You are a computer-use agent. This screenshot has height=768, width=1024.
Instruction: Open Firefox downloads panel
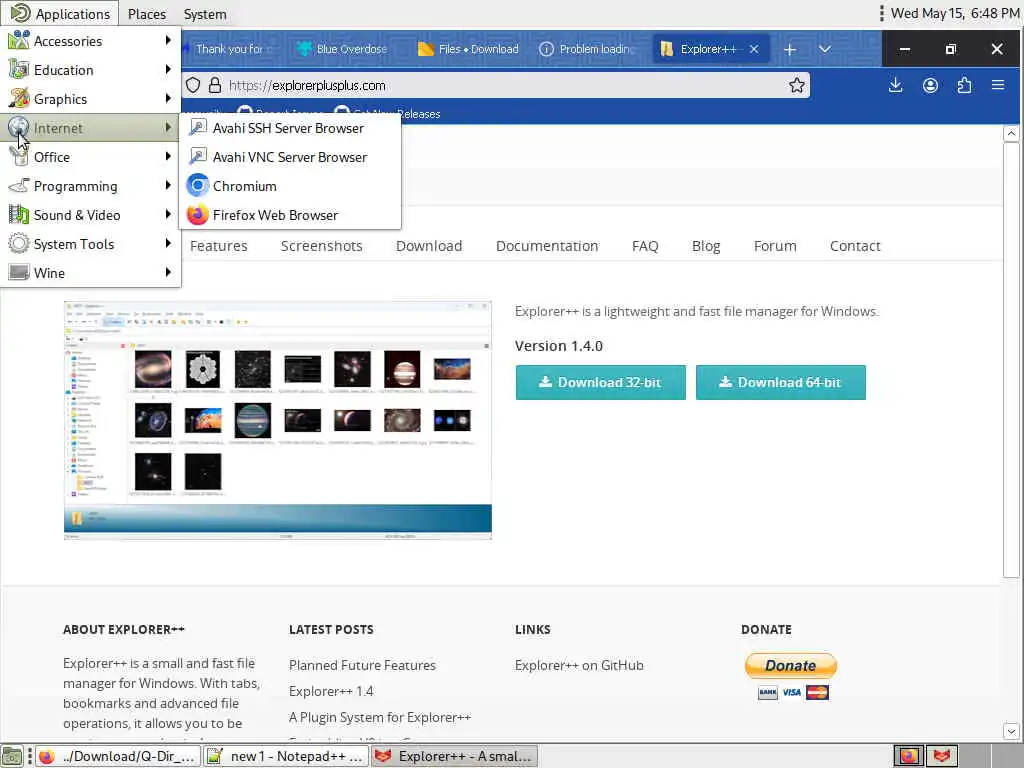pos(895,86)
